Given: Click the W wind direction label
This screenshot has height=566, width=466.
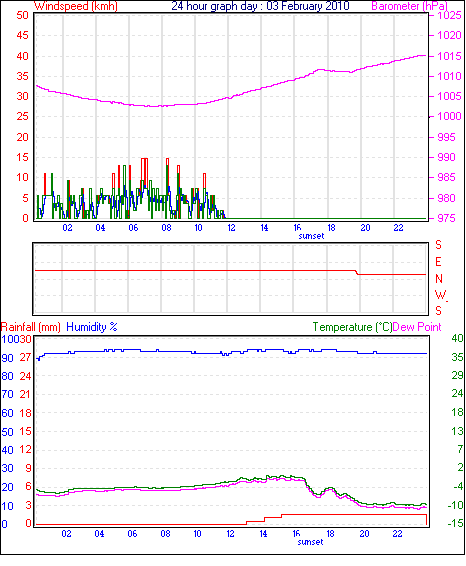Looking at the screenshot, I should 440,295.
